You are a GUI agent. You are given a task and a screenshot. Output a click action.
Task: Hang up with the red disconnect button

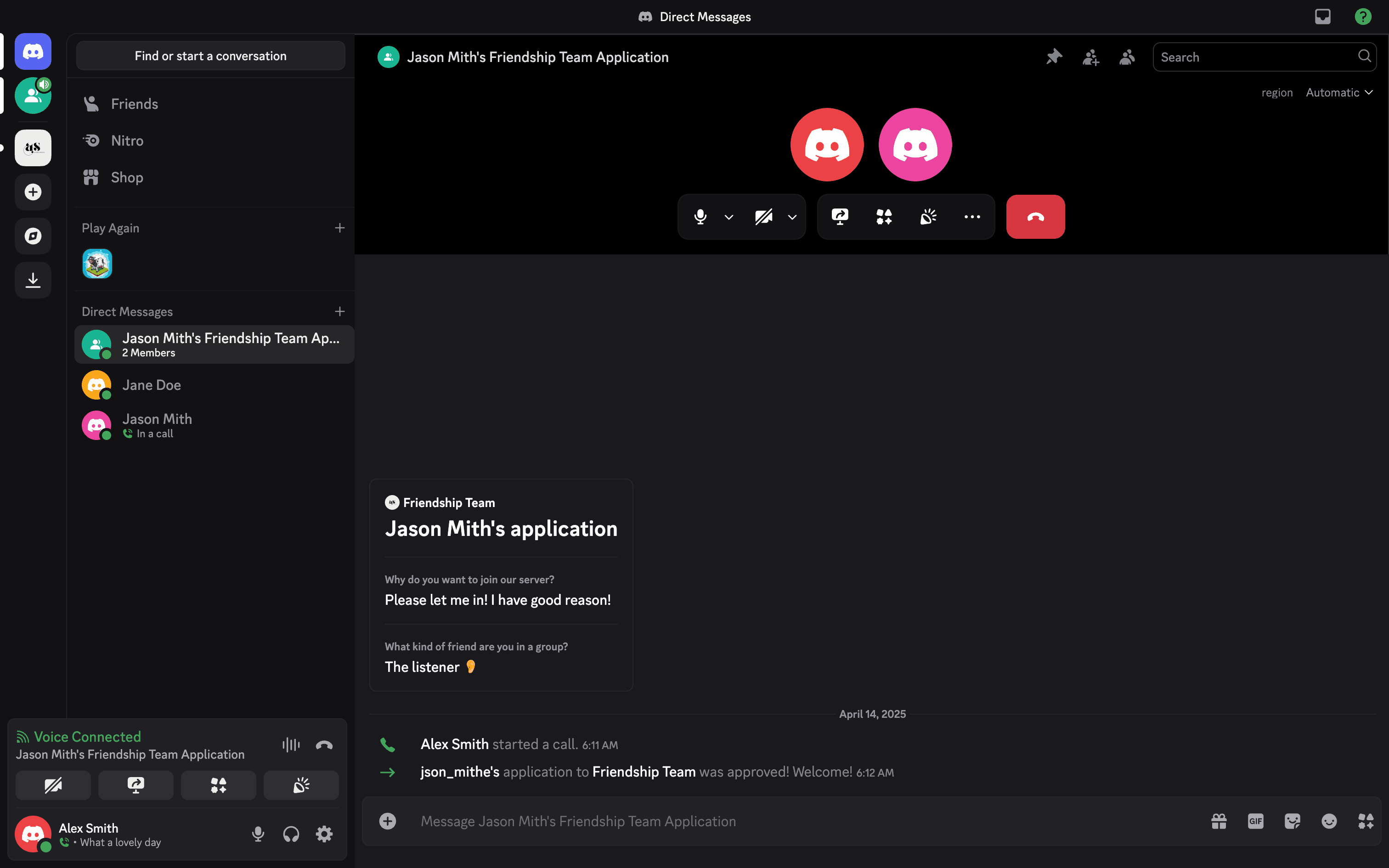[1035, 216]
